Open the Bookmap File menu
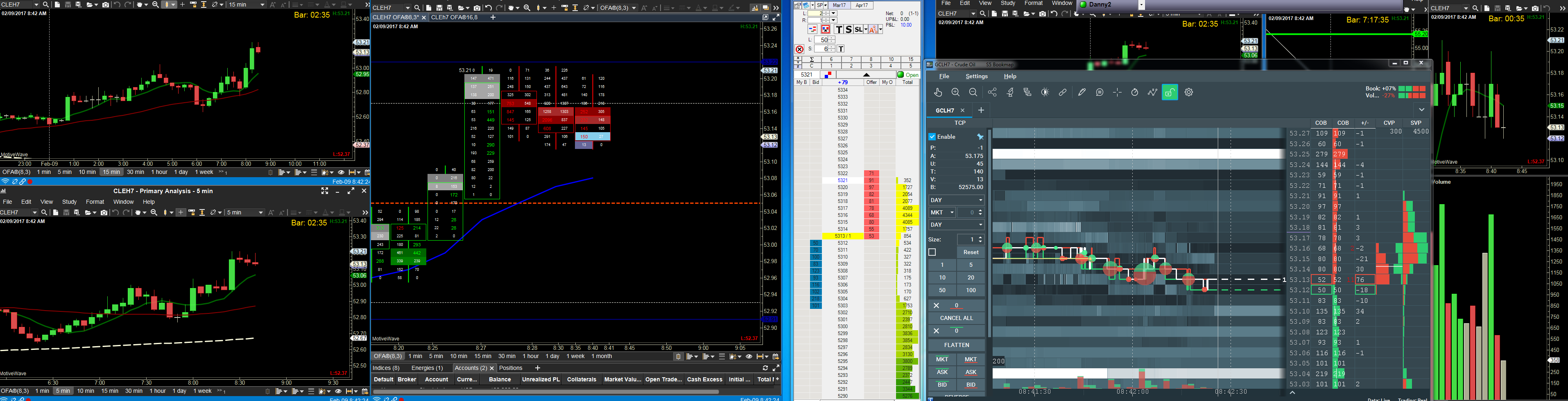 pyautogui.click(x=944, y=77)
